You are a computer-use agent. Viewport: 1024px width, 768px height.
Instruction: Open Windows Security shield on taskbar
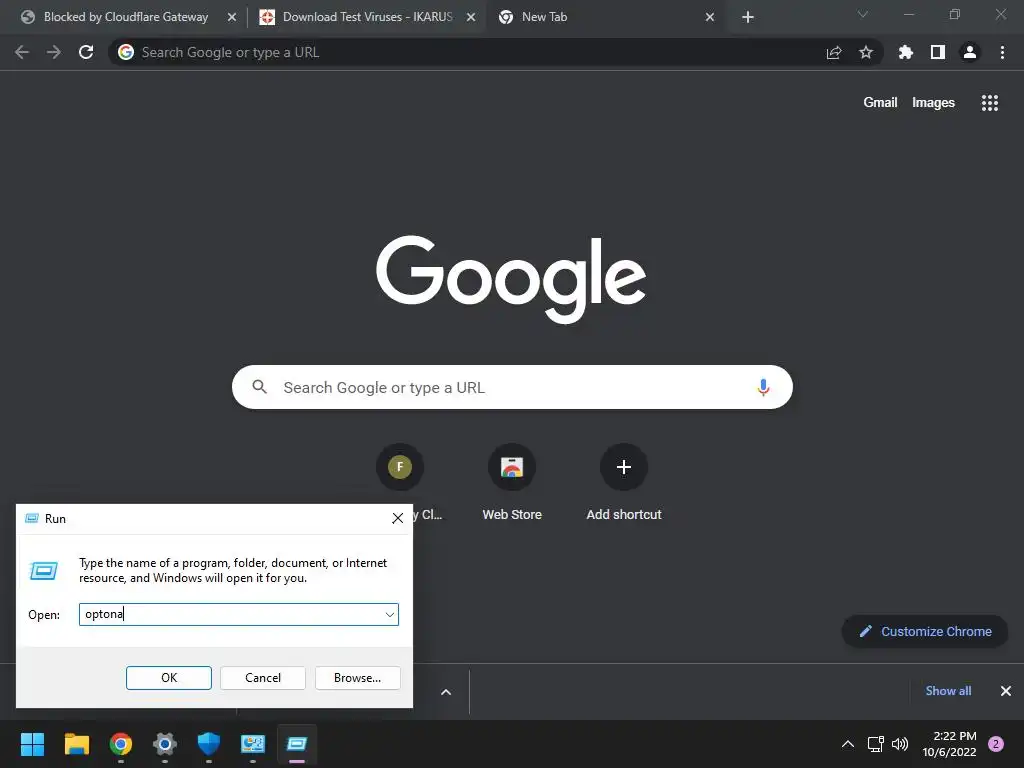point(209,744)
